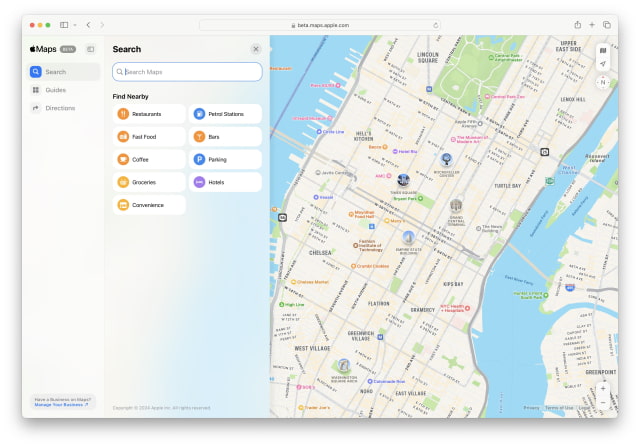Click the Manage Your Business link

62,405
